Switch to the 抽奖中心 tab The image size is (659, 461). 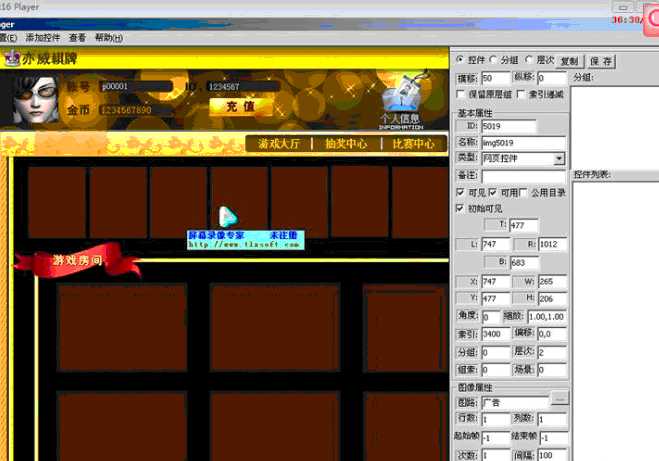345,144
